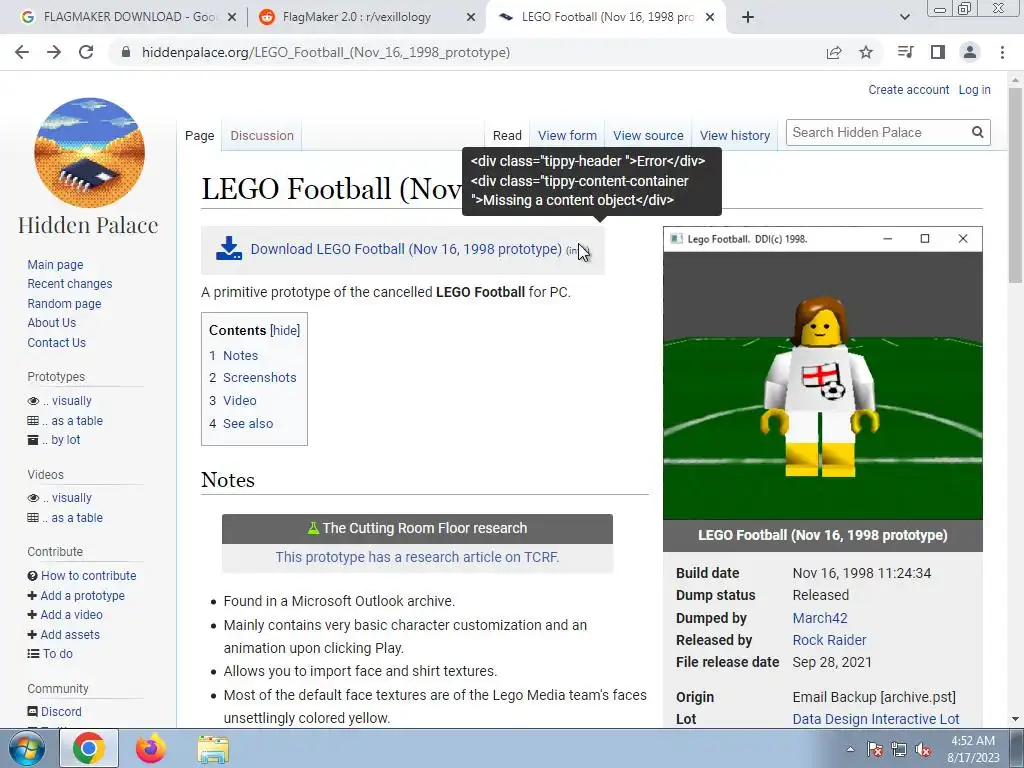Go forward with the forward arrow

(x=54, y=52)
